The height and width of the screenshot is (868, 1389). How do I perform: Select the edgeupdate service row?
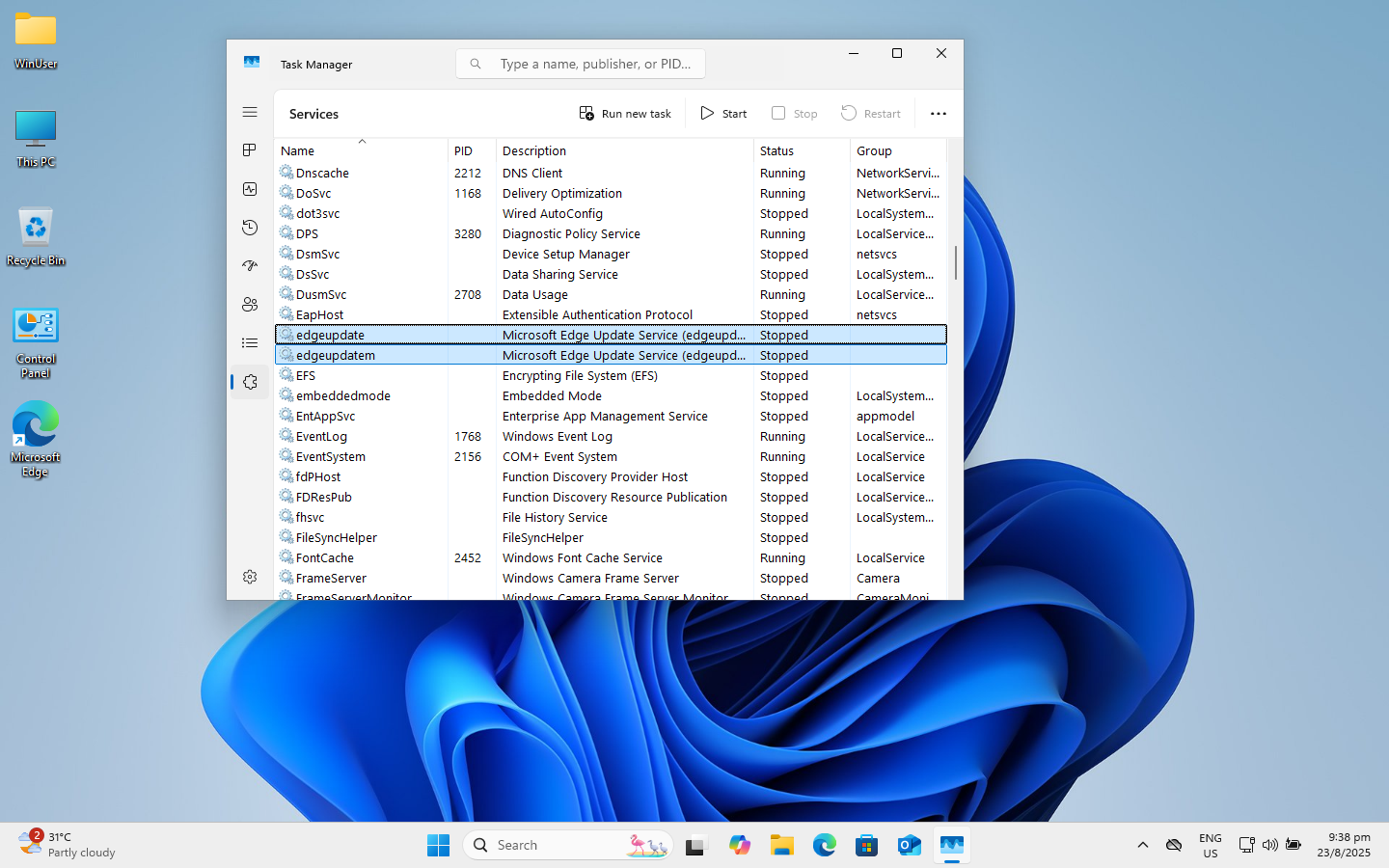pos(611,335)
